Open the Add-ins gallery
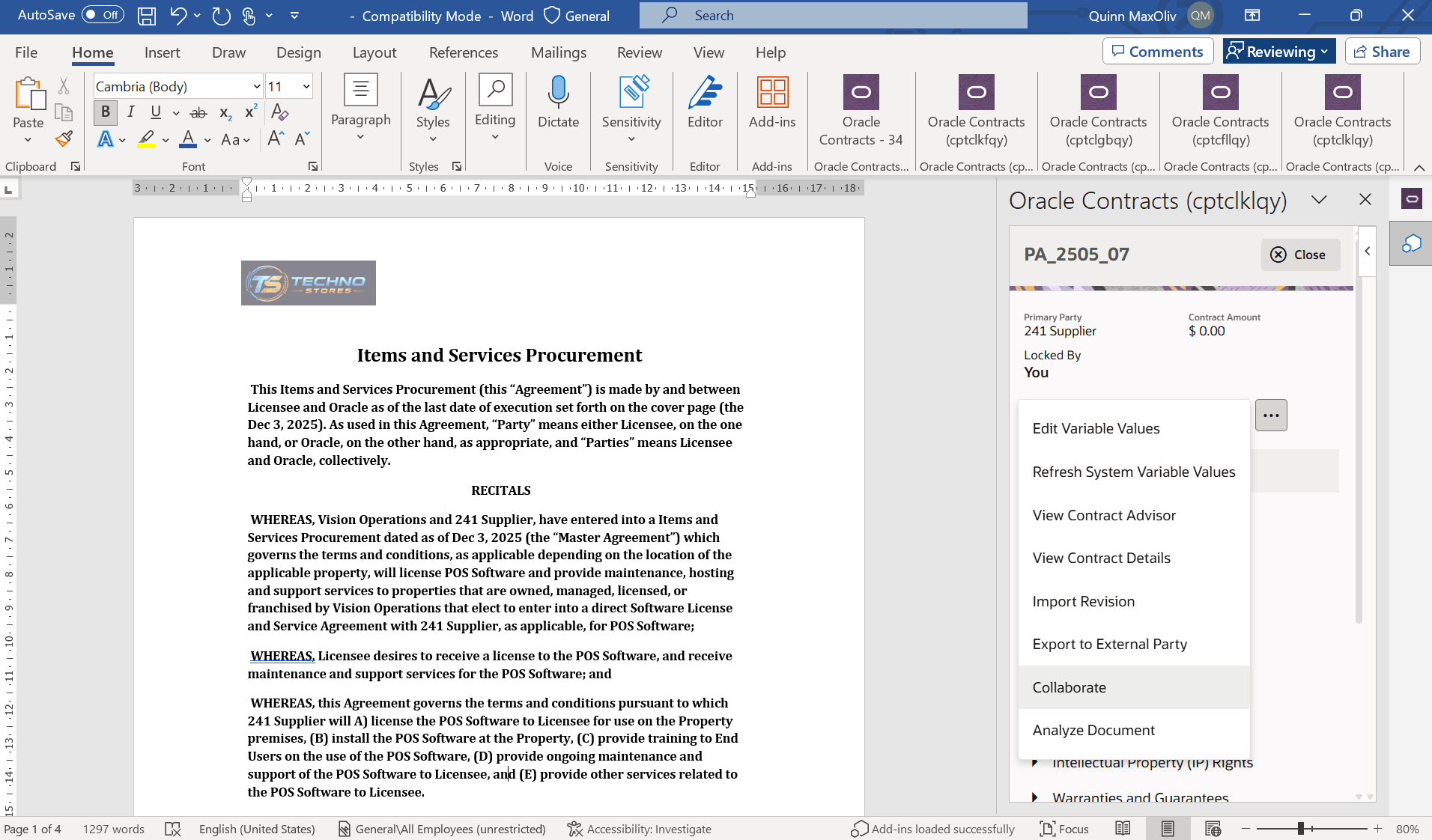Viewport: 1432px width, 840px height. [x=772, y=103]
